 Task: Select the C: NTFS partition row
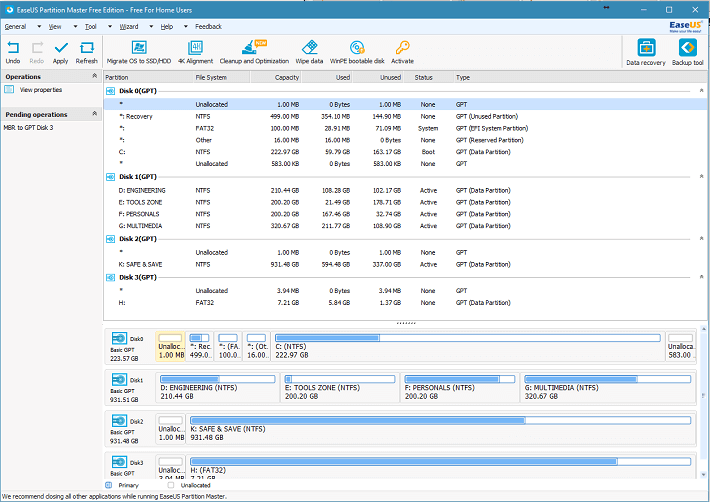(x=405, y=152)
